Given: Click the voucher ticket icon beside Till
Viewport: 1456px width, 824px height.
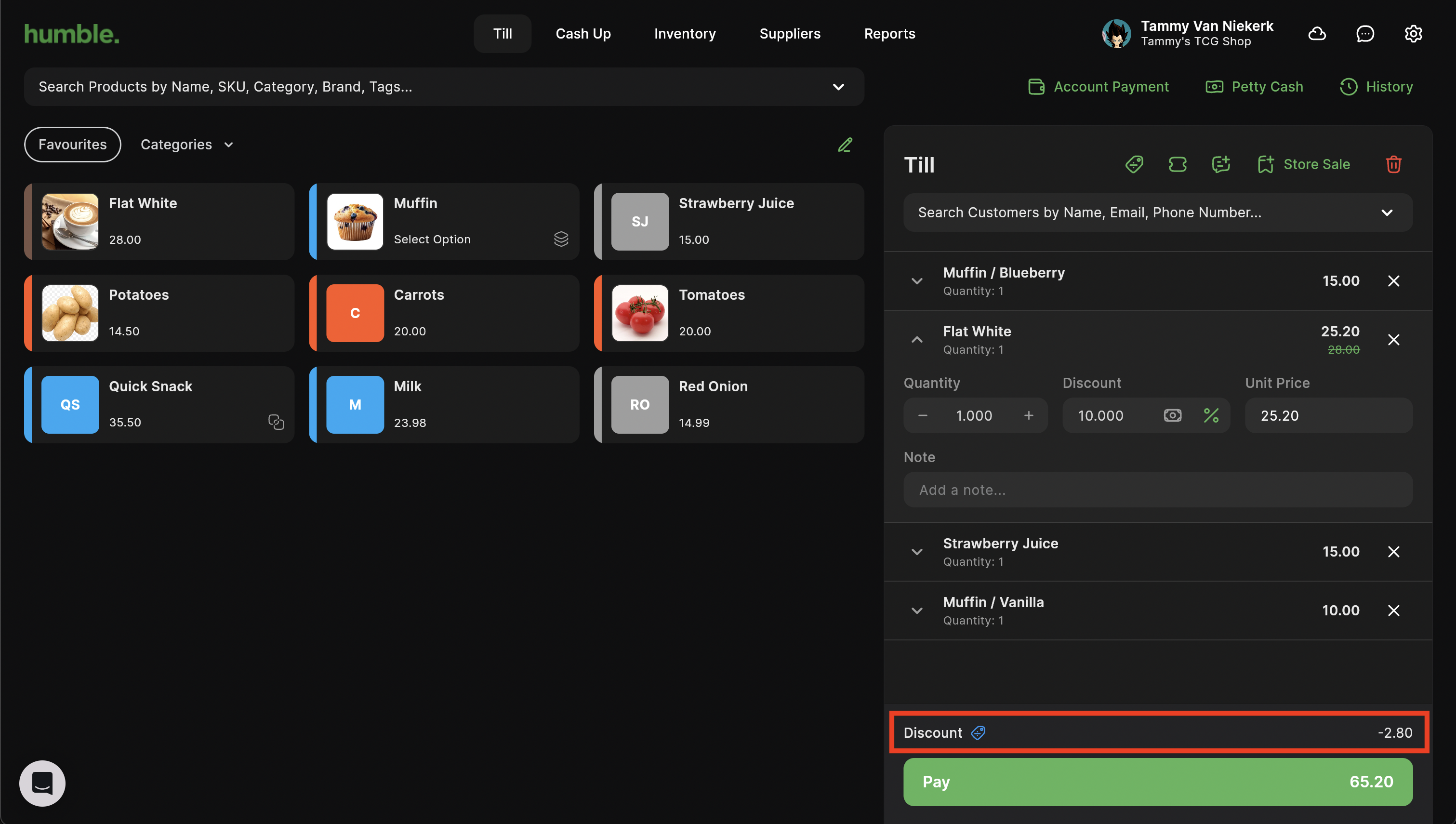Looking at the screenshot, I should (x=1177, y=164).
